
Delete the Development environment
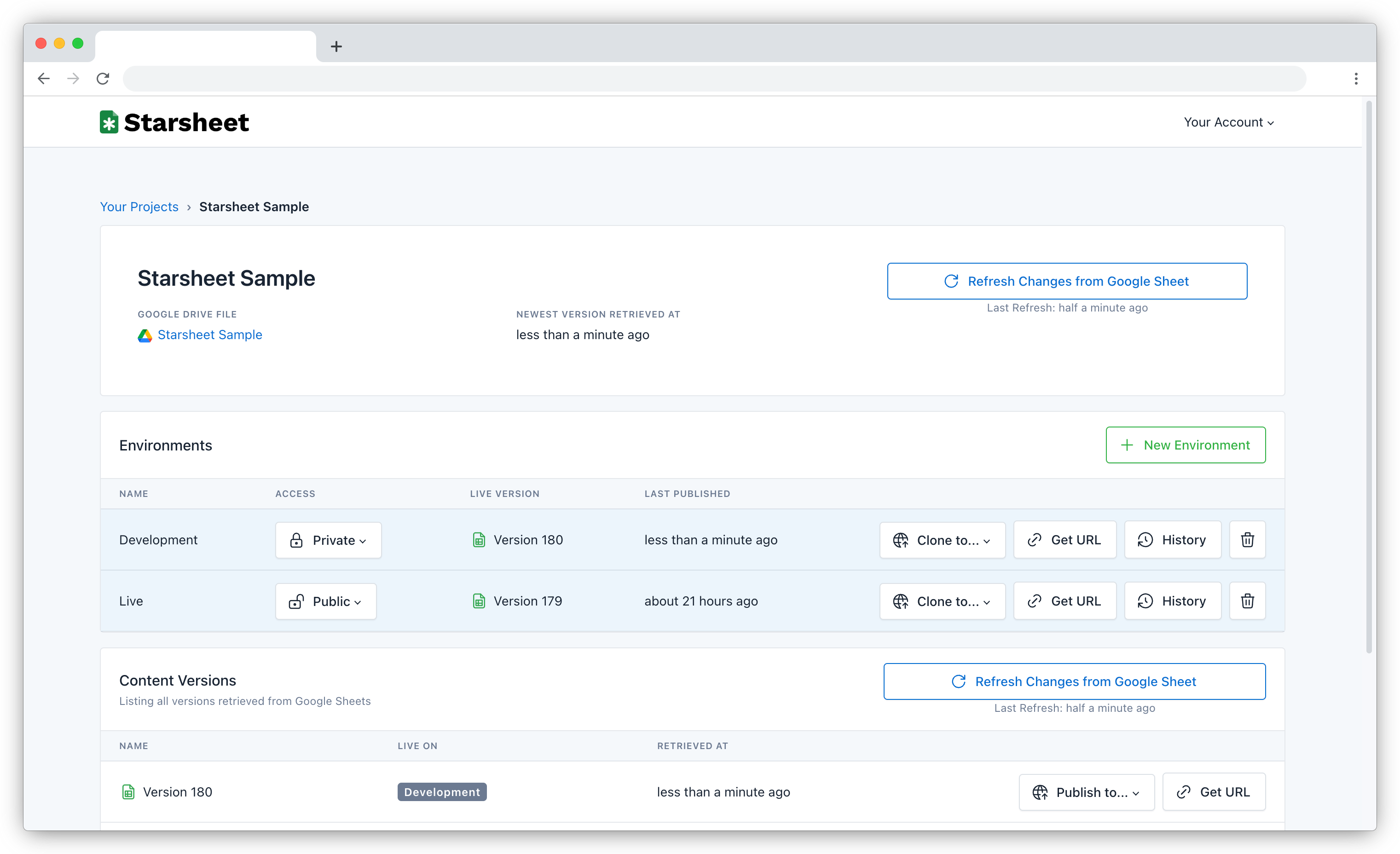1247,540
